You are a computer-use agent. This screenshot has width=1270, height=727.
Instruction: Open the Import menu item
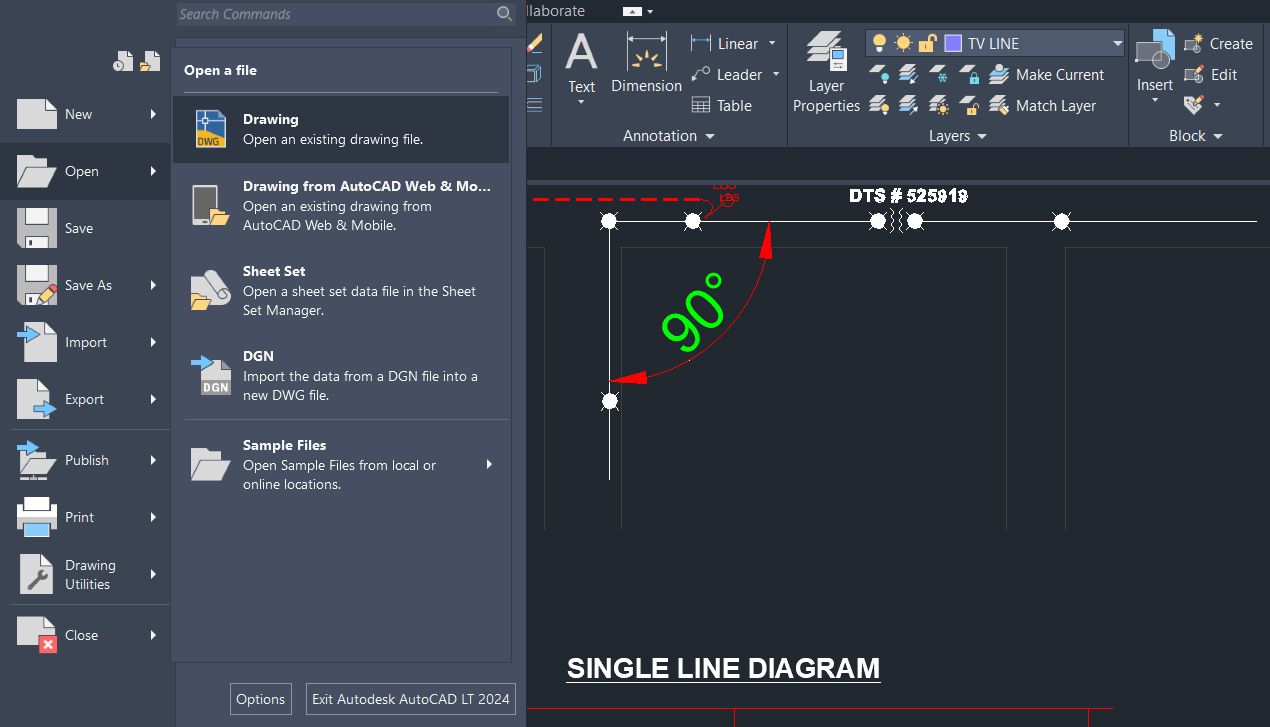pos(85,342)
